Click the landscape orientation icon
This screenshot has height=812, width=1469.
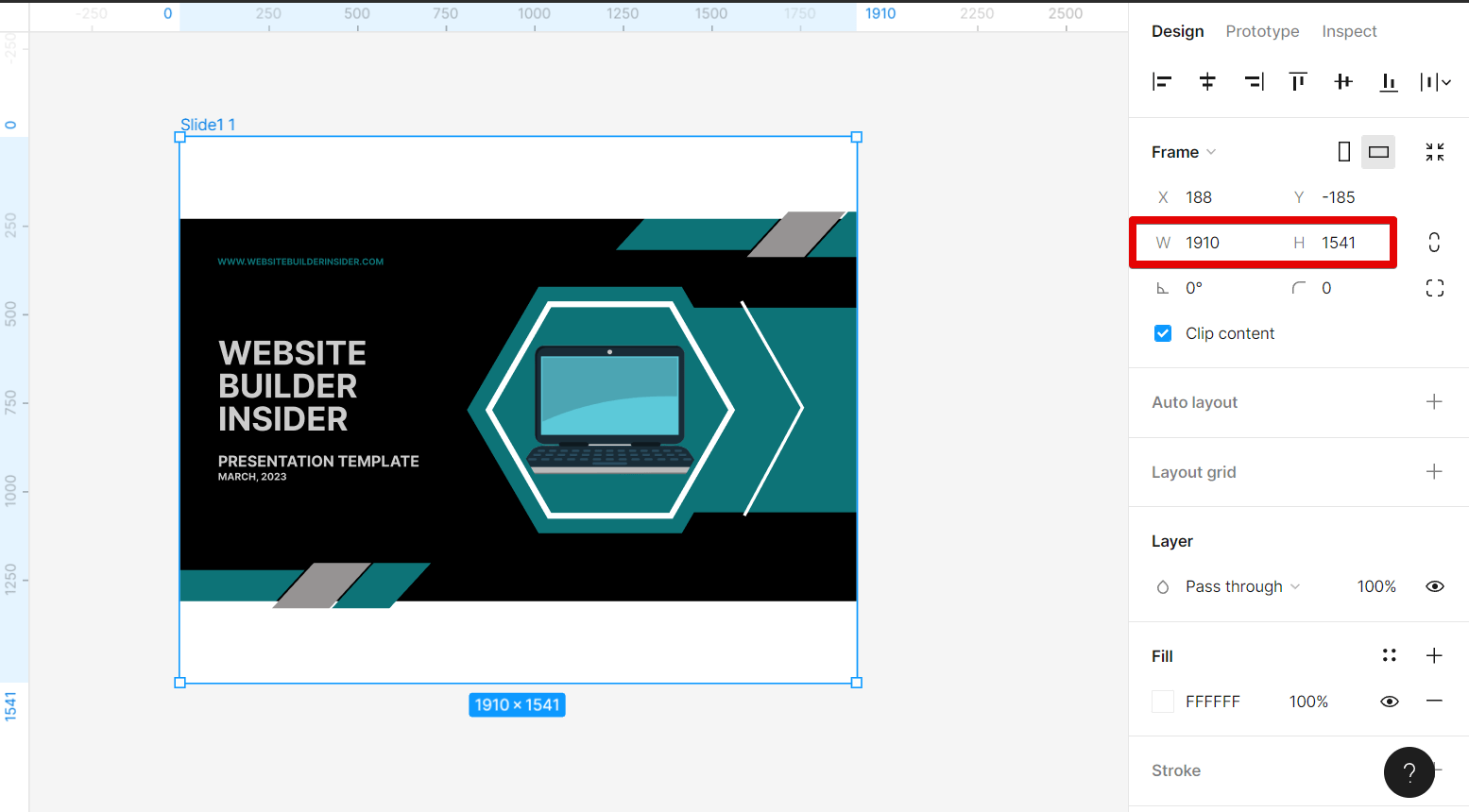1378,151
